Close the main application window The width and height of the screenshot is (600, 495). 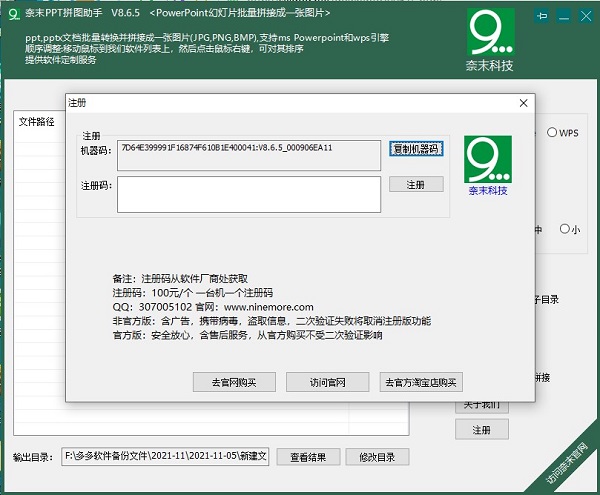click(585, 16)
